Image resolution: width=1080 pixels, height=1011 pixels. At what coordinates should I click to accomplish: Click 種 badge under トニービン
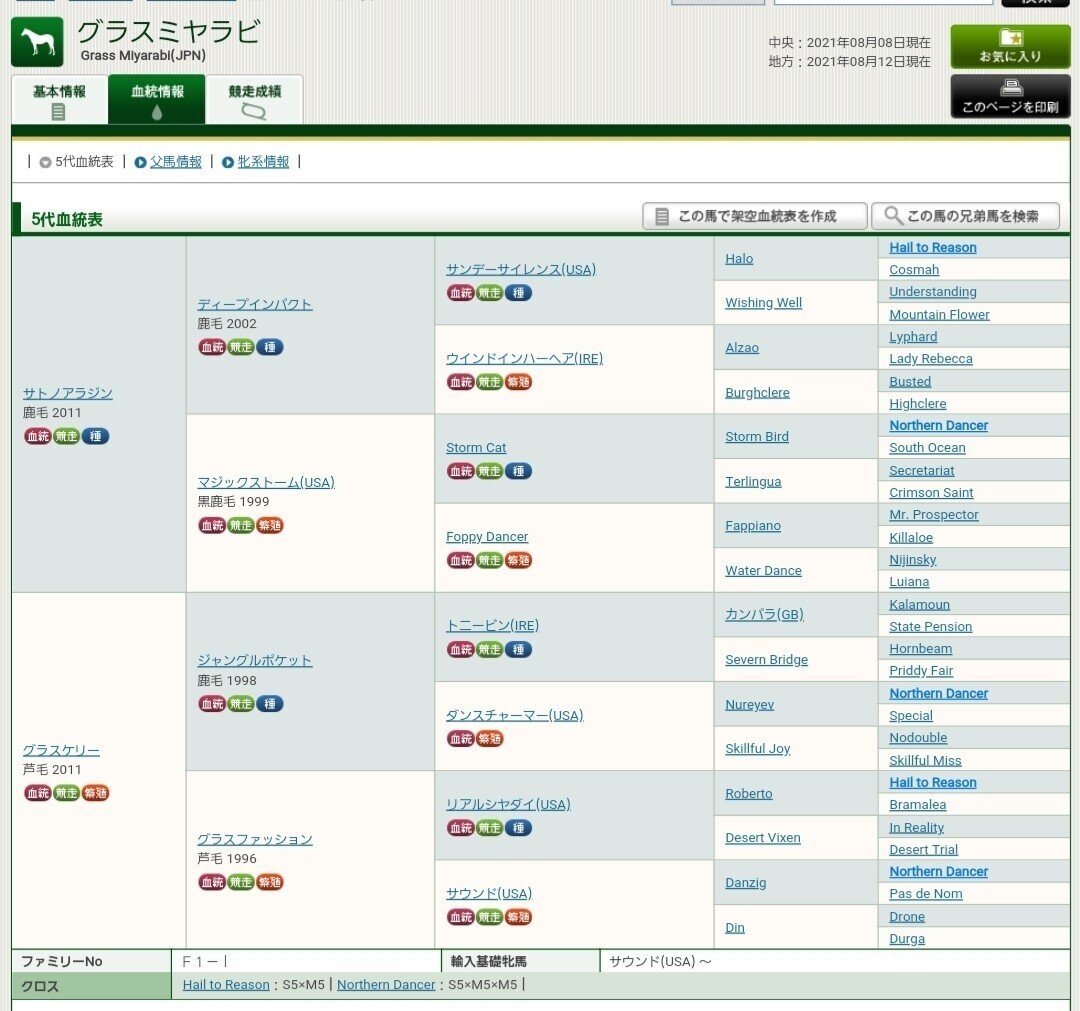point(518,649)
